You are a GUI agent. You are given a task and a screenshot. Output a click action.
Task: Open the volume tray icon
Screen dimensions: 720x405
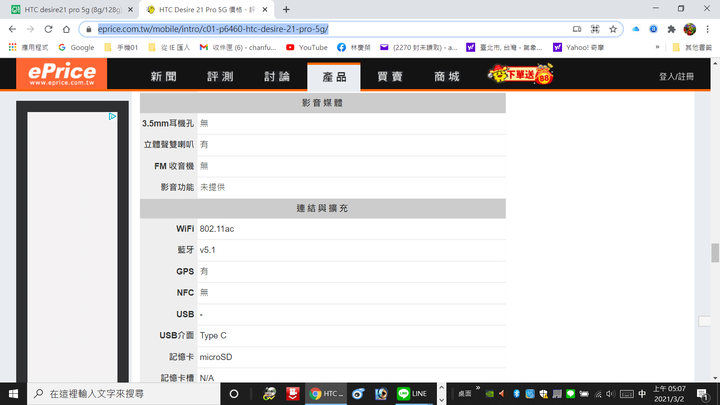pyautogui.click(x=610, y=394)
